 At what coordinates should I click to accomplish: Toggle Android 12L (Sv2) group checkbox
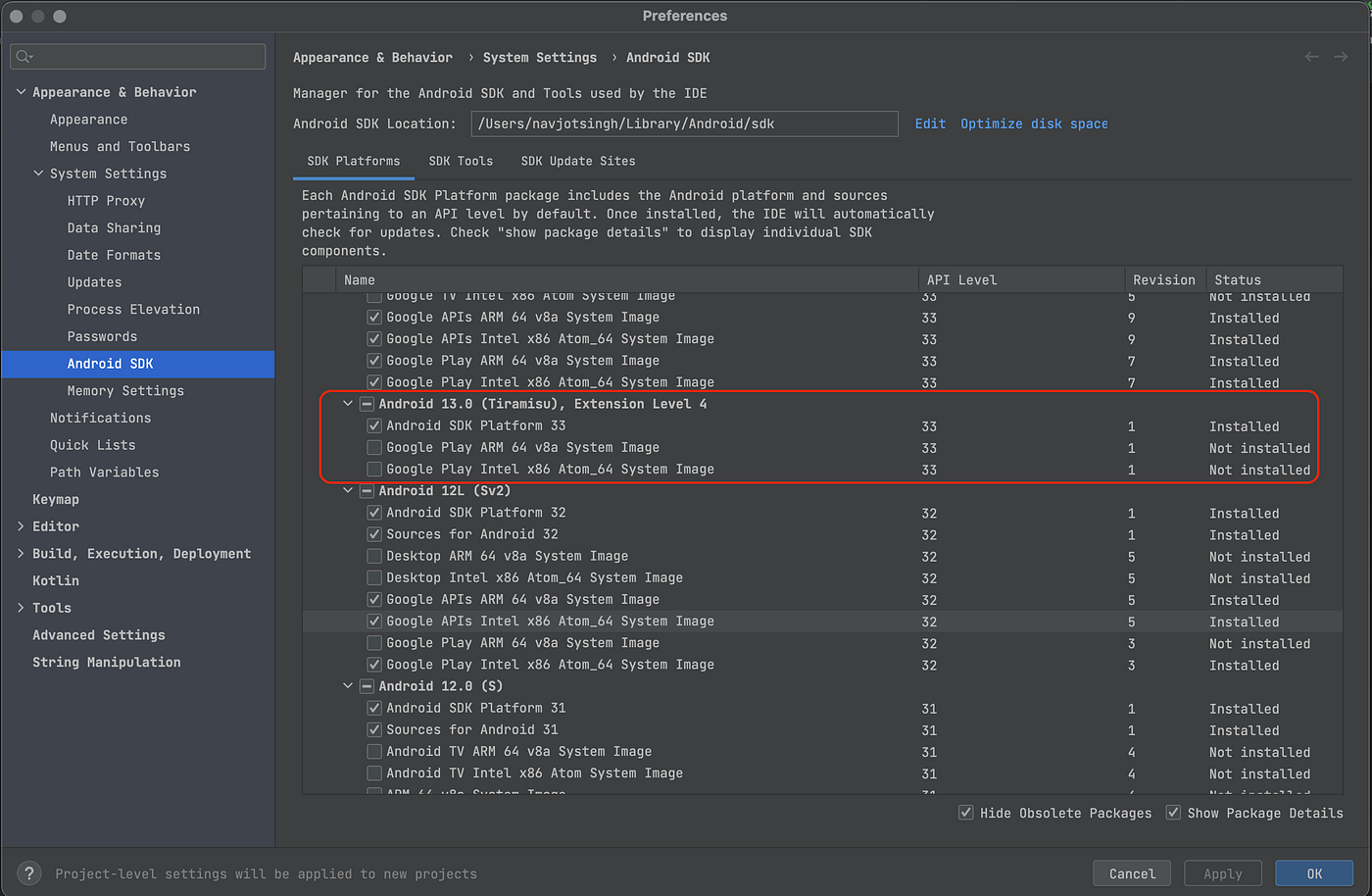click(x=367, y=490)
